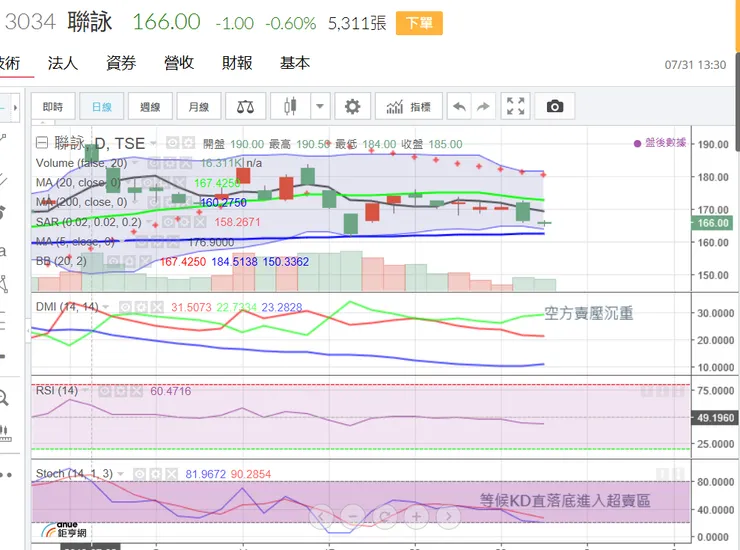Collapse the indicator legend with minus box
Viewport: 740px width, 550px height.
pyautogui.click(x=42, y=142)
